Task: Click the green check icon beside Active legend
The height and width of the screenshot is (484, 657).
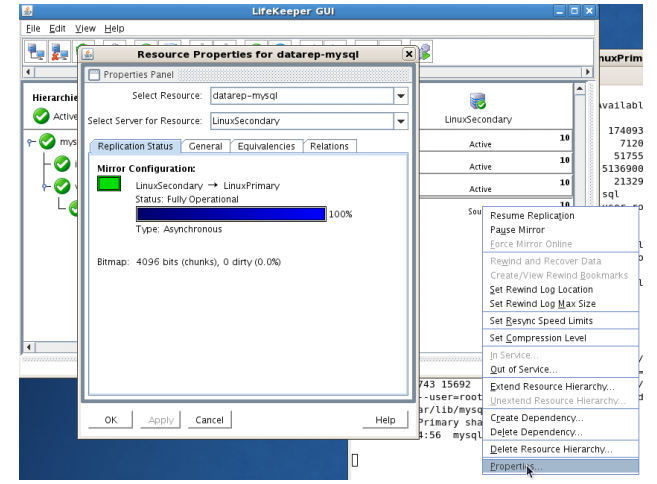Action: coord(41,116)
